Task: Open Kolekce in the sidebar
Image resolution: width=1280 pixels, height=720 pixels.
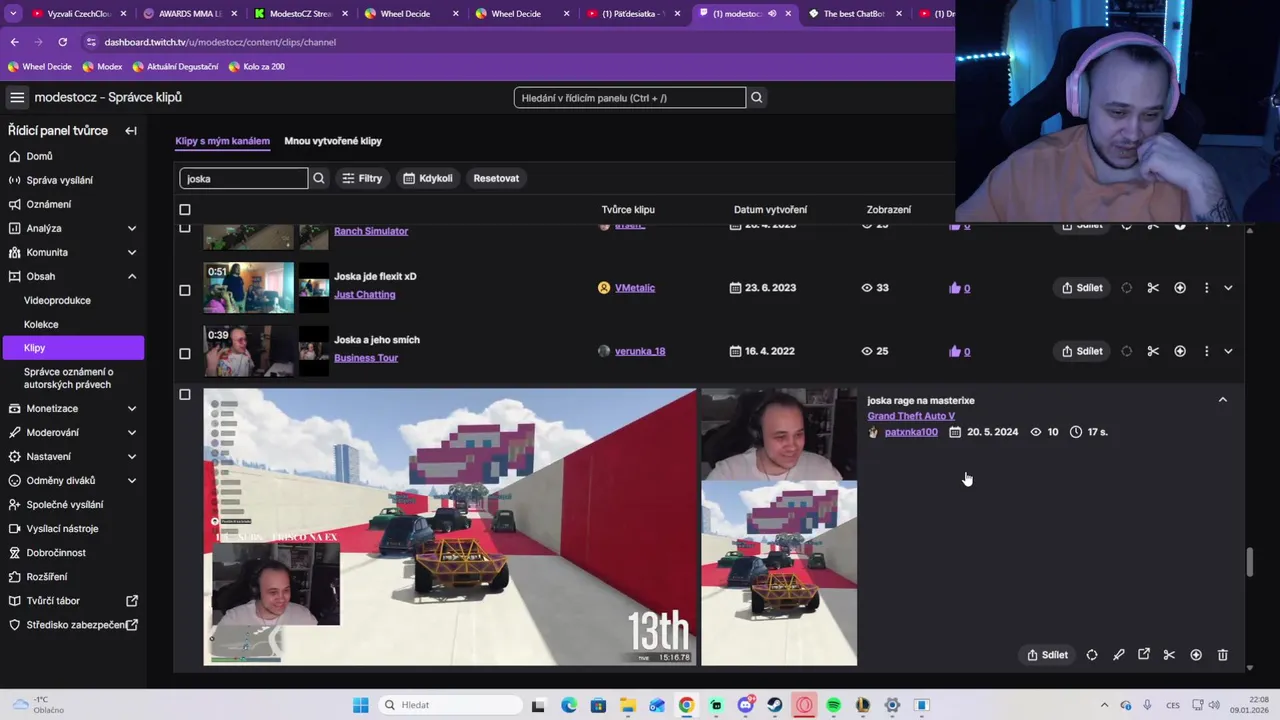Action: (x=41, y=324)
